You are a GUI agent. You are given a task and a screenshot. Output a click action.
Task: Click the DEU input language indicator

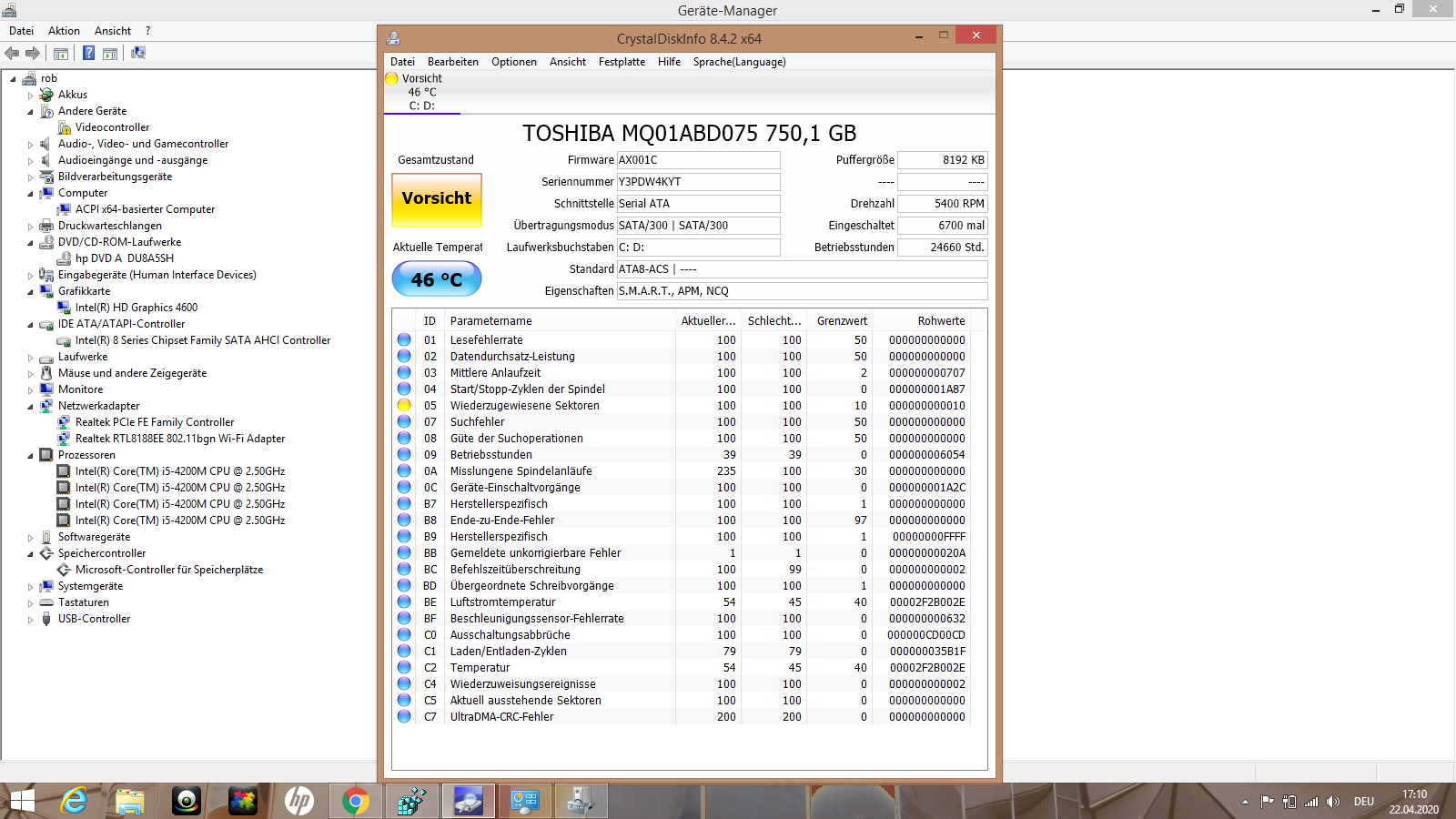pos(1364,802)
